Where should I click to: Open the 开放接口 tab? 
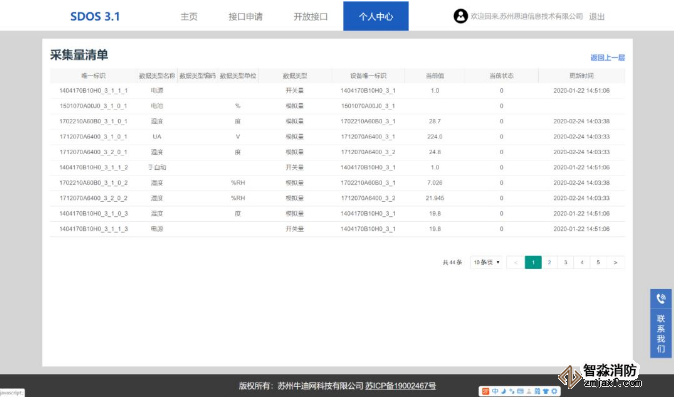[310, 16]
